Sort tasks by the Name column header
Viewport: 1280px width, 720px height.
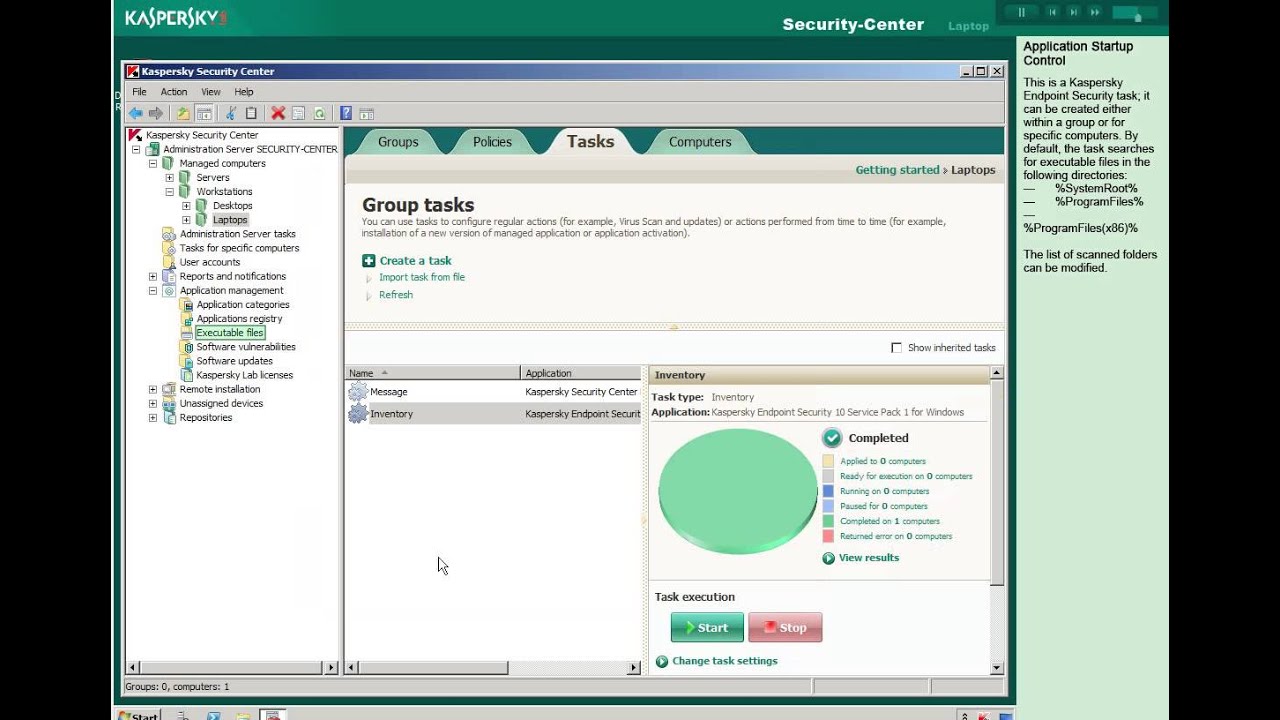pyautogui.click(x=433, y=373)
